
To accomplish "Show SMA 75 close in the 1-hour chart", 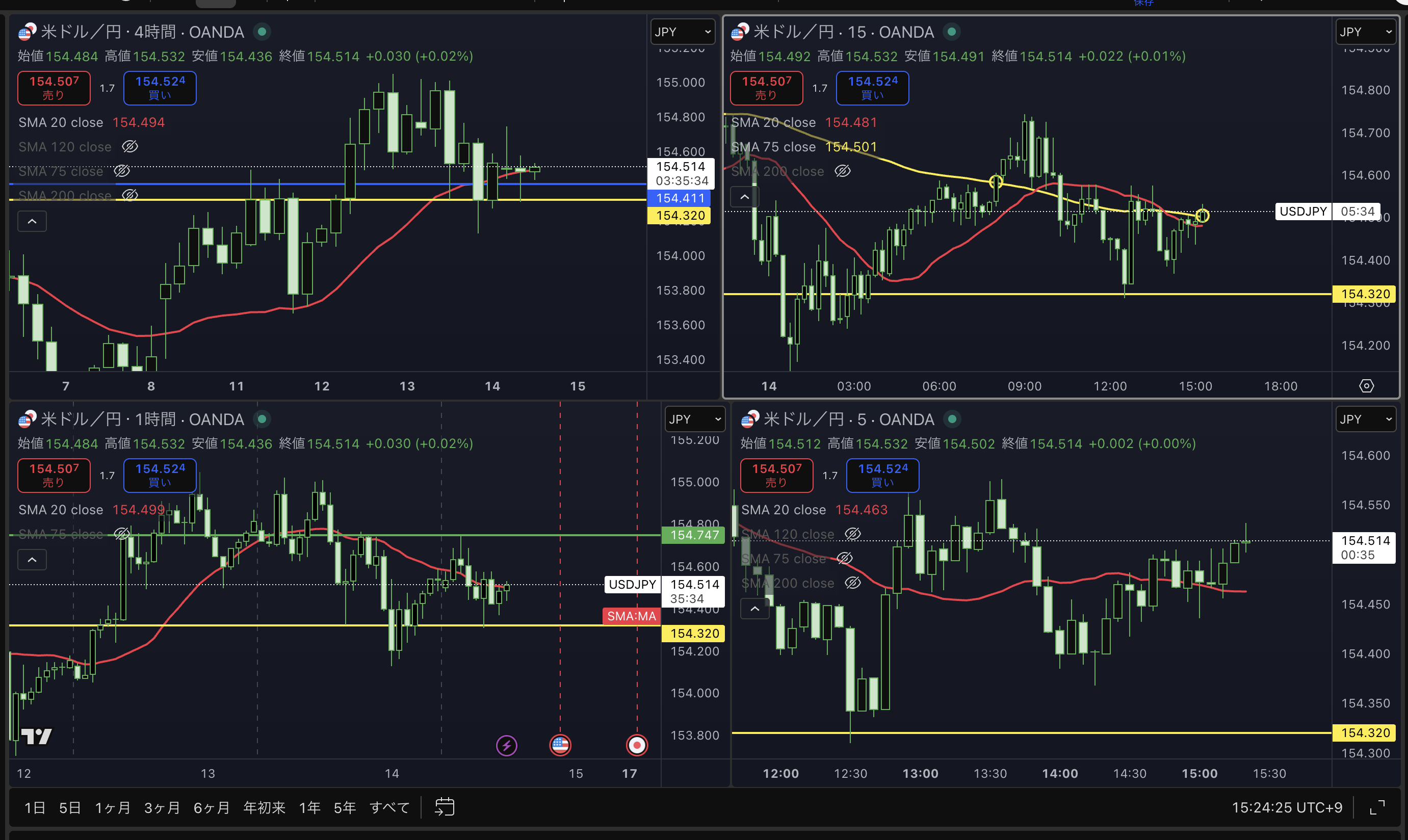I will (122, 534).
